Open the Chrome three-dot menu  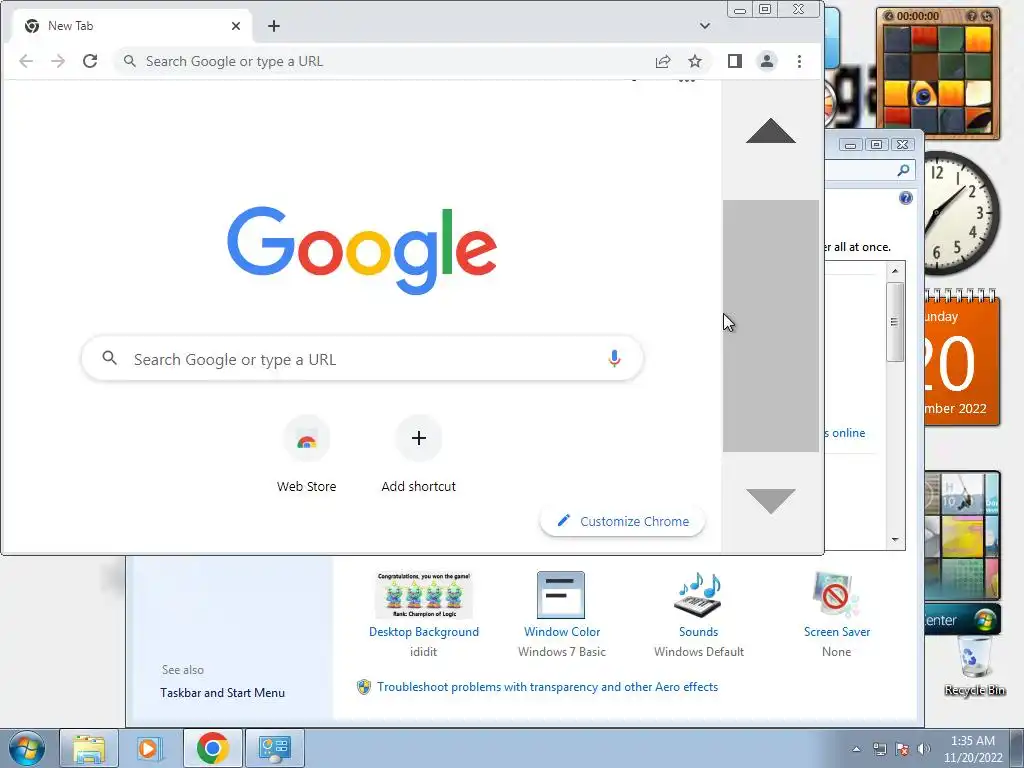799,61
